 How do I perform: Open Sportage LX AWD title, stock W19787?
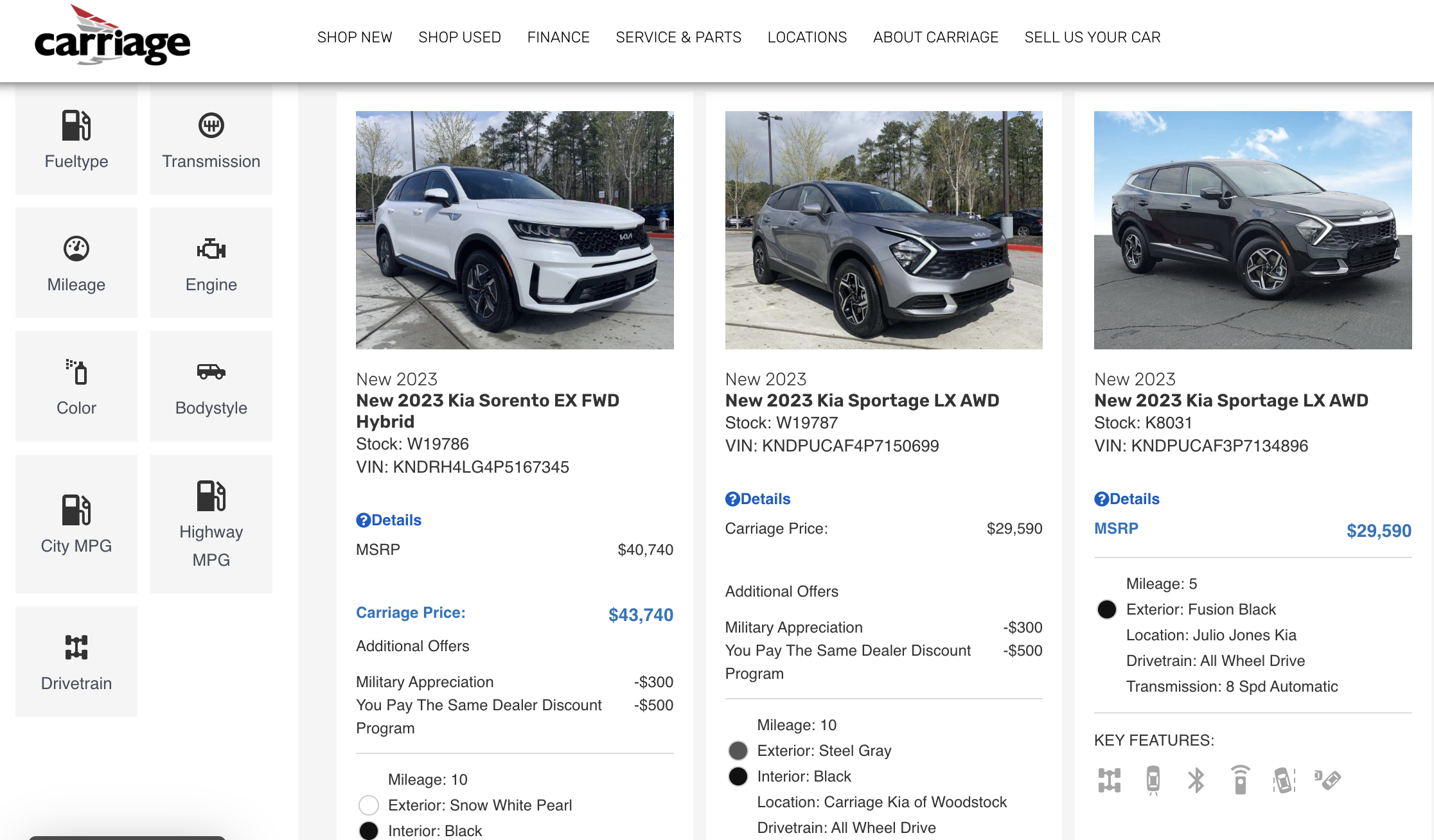pos(862,400)
